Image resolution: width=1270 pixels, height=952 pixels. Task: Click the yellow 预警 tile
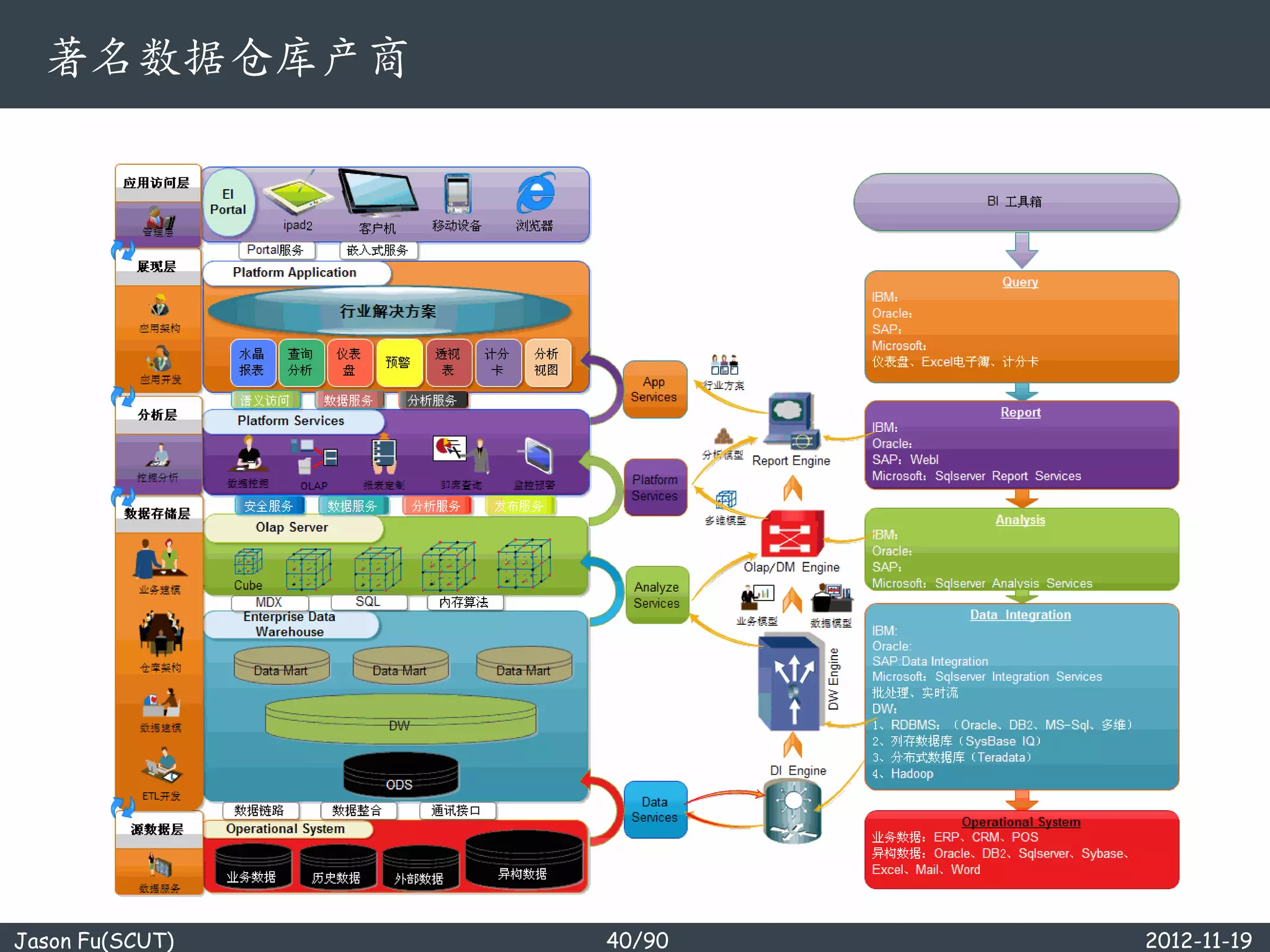tap(398, 363)
